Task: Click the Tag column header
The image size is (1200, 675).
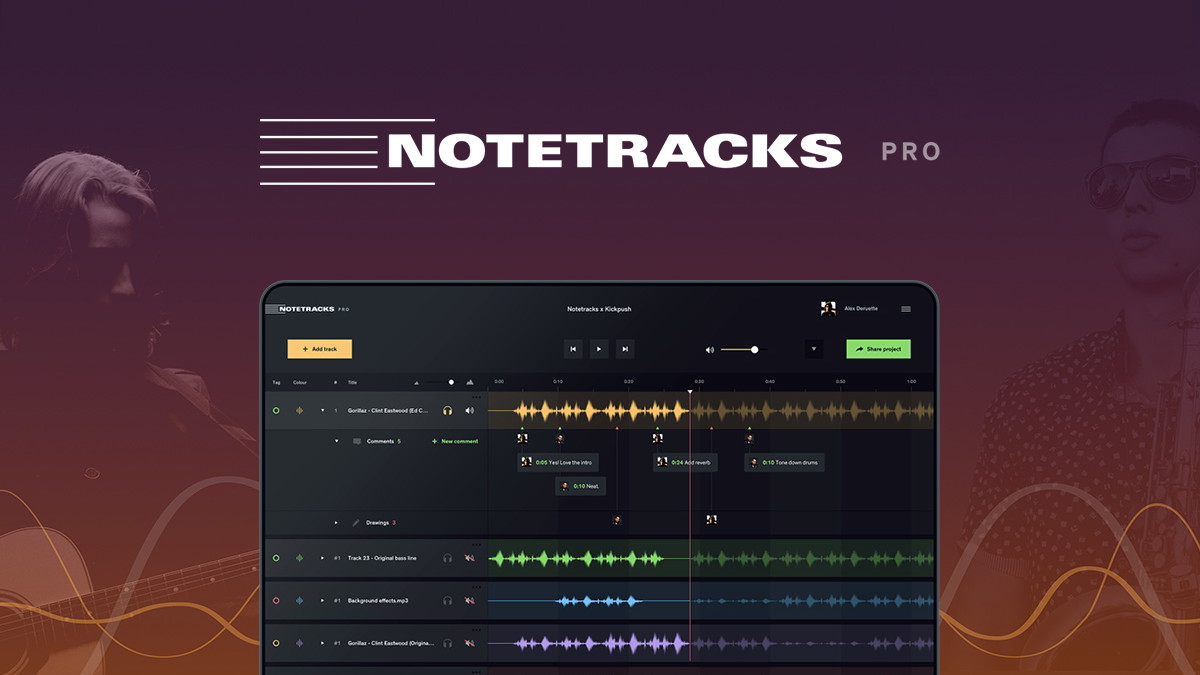Action: (x=277, y=382)
